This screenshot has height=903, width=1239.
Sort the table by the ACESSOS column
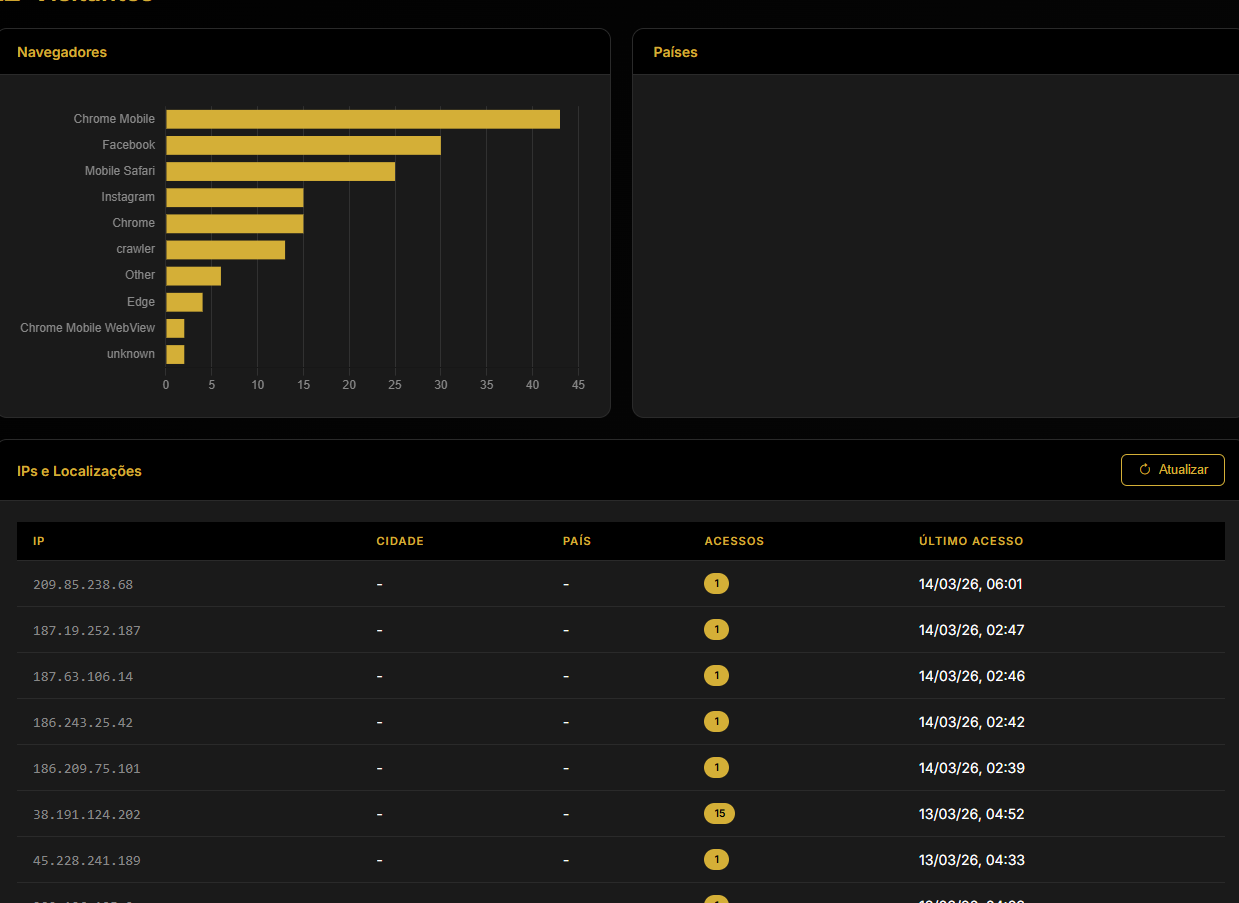(734, 541)
